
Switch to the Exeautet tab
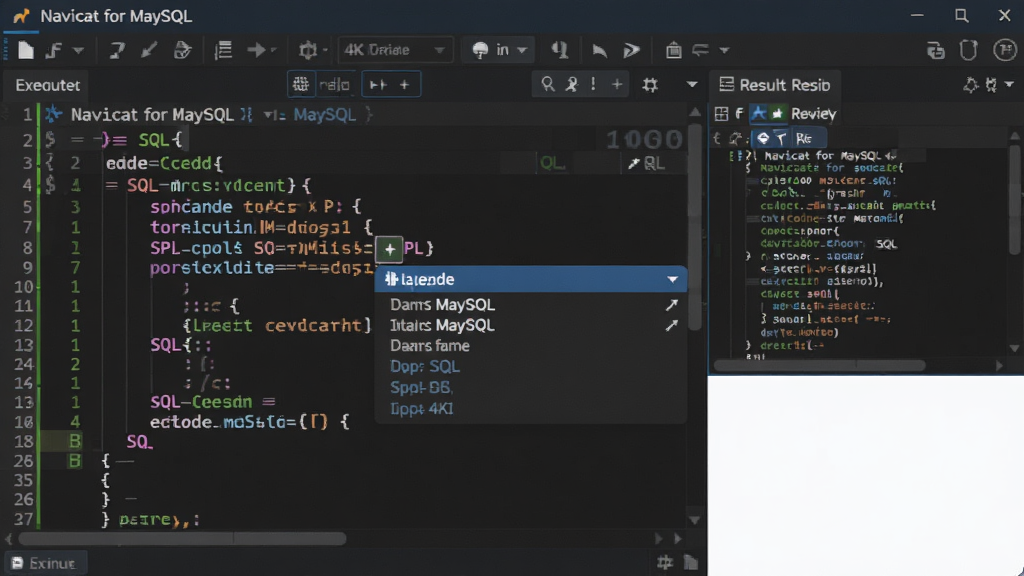[47, 86]
